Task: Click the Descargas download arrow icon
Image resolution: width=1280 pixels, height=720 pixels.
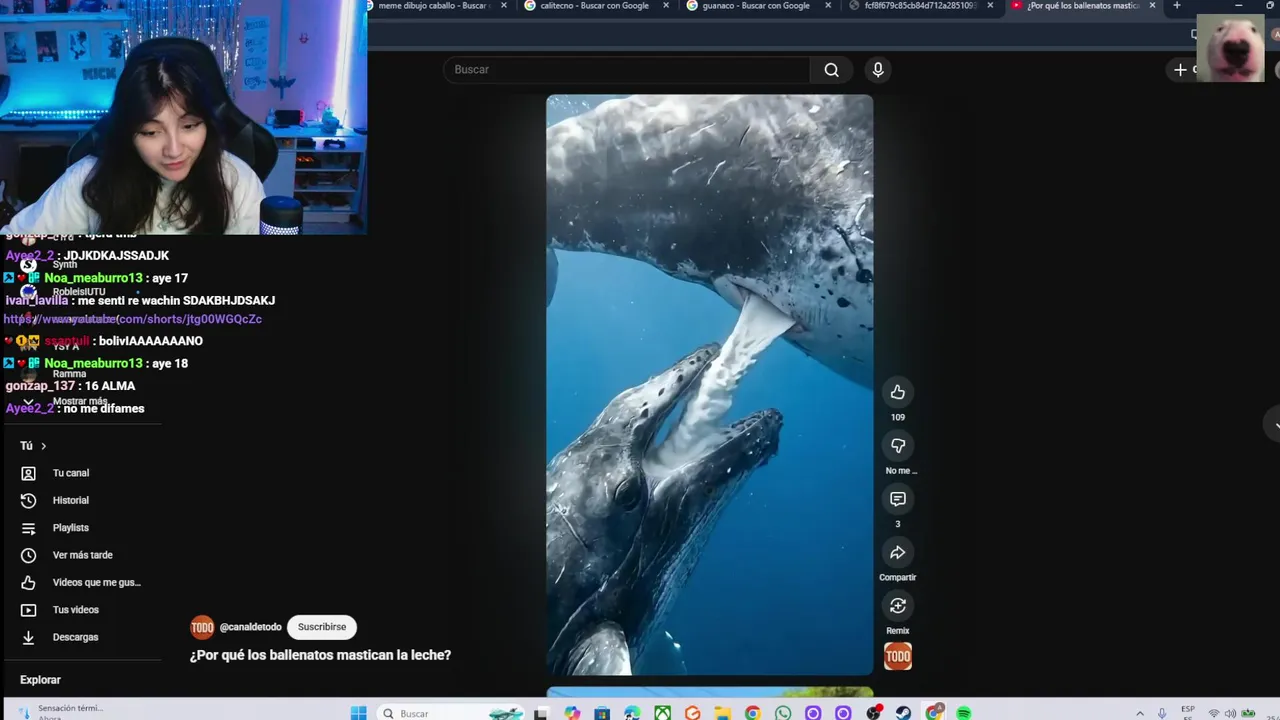Action: click(x=28, y=637)
